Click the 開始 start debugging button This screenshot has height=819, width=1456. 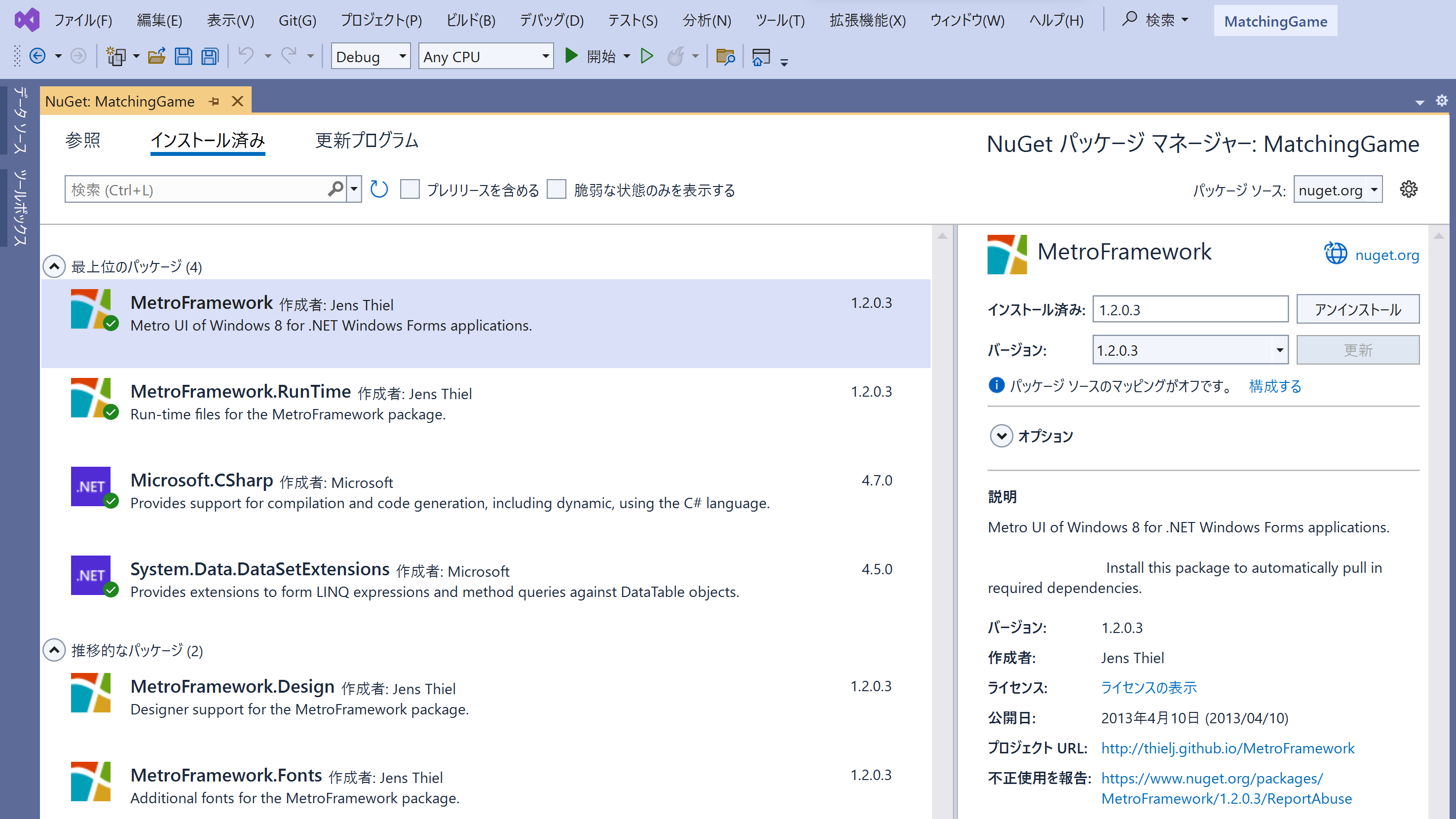click(x=590, y=56)
